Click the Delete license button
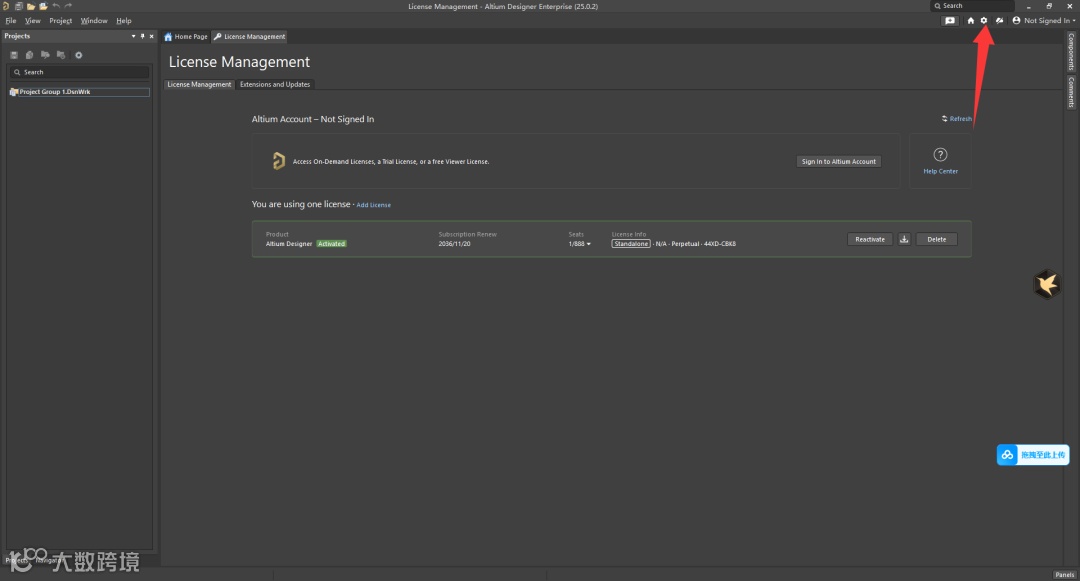Screen dimensions: 1080x581 coord(936,240)
